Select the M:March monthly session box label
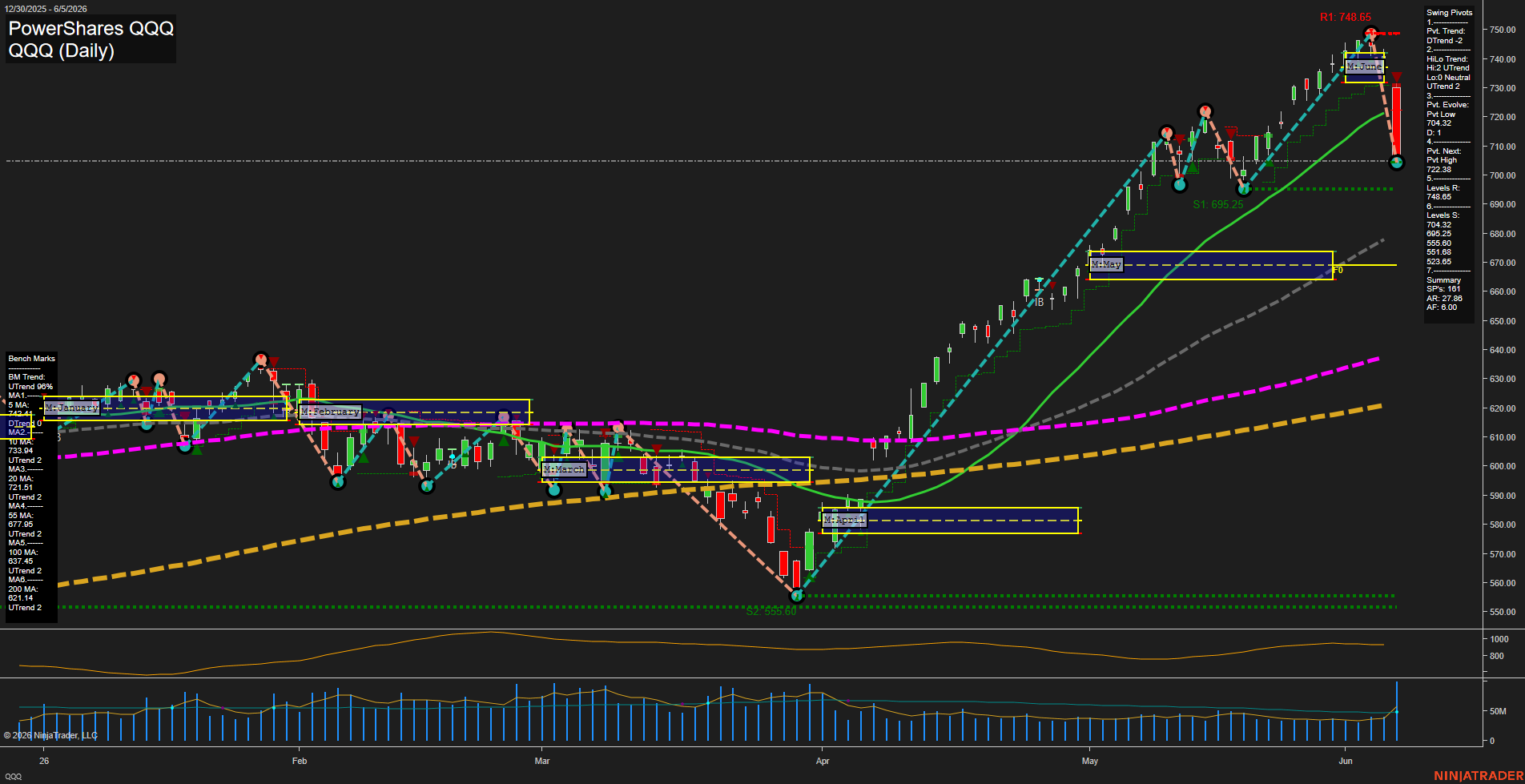Image resolution: width=1525 pixels, height=784 pixels. (x=565, y=469)
